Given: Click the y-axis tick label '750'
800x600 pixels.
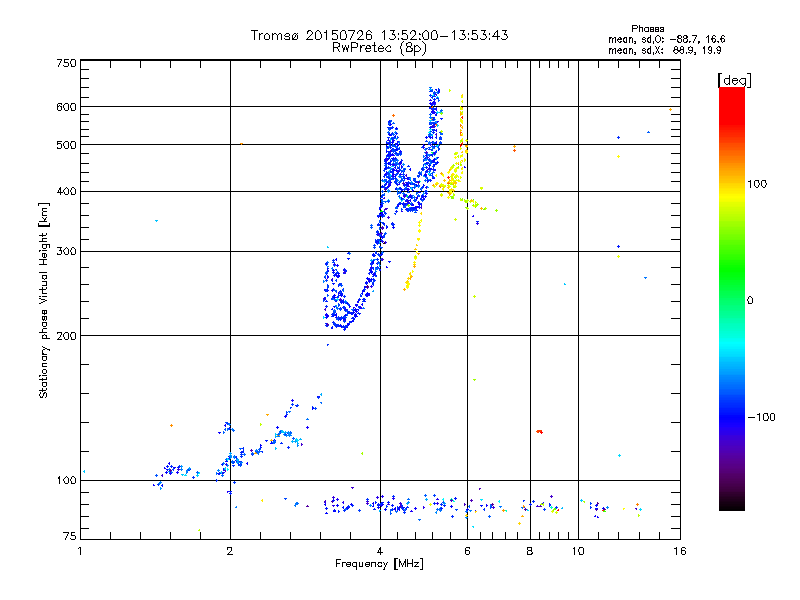Looking at the screenshot, I should click(x=66, y=63).
